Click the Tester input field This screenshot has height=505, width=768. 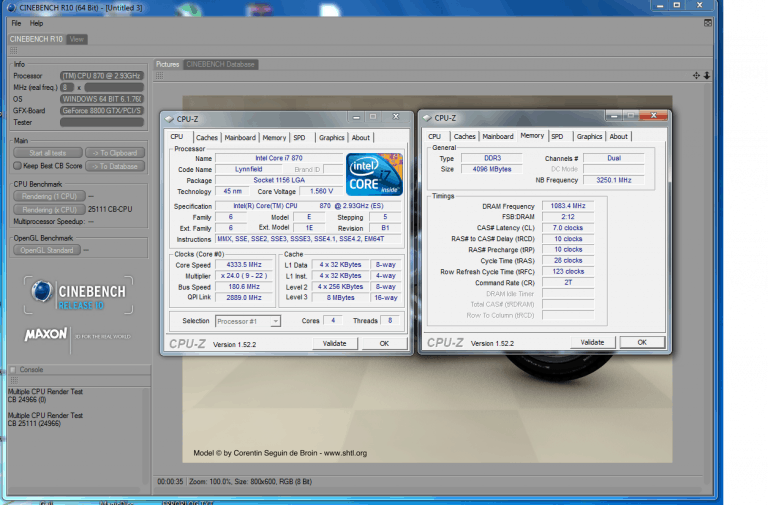pos(102,122)
